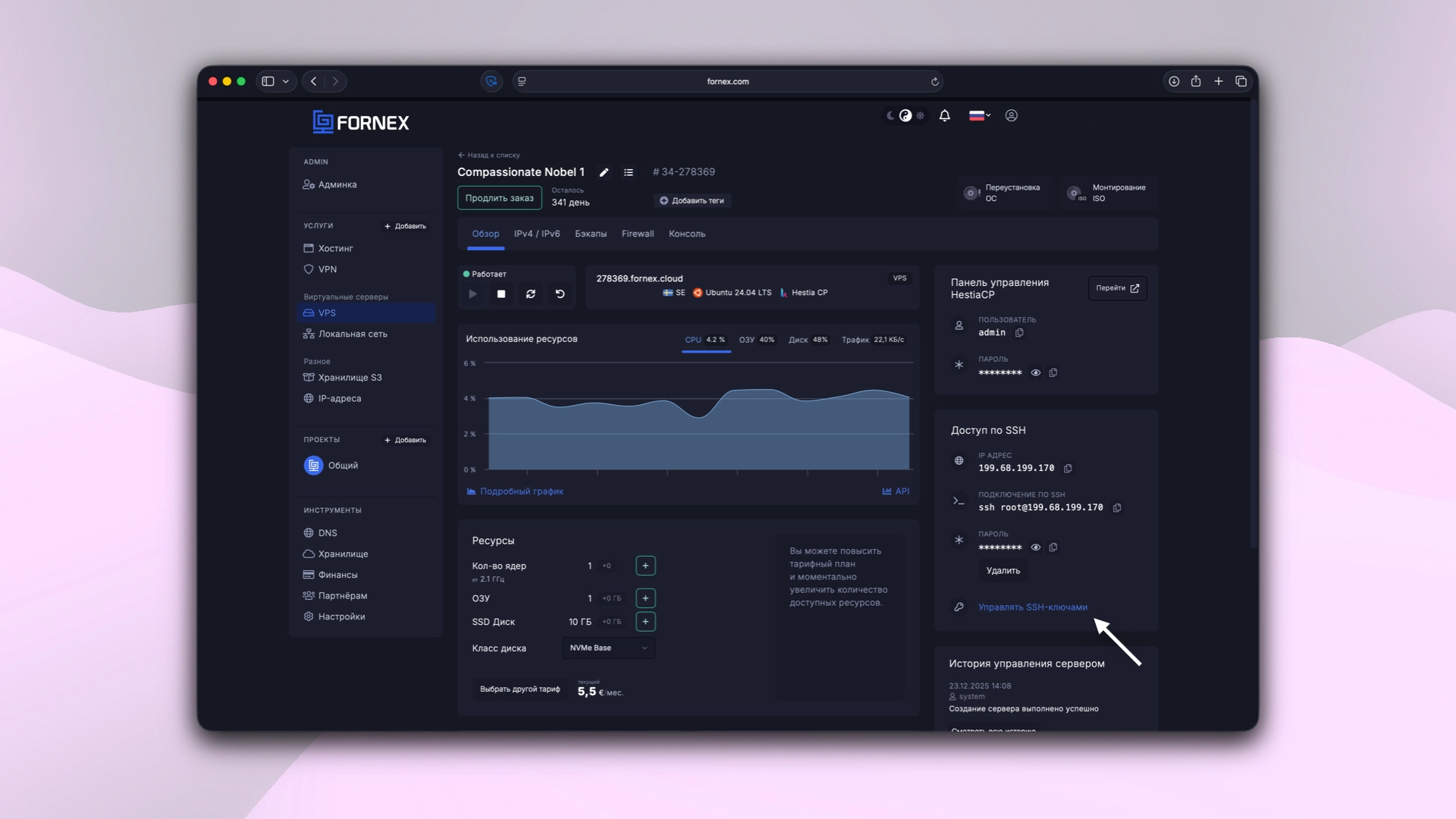Screen dimensions: 1456x819
Task: Show the HestiaCP admin password
Action: point(1036,373)
